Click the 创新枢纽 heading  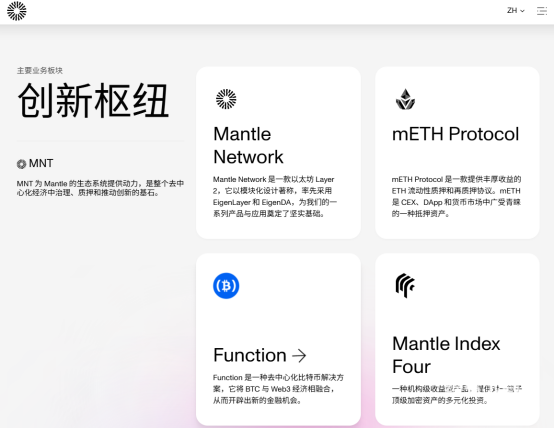[93, 100]
